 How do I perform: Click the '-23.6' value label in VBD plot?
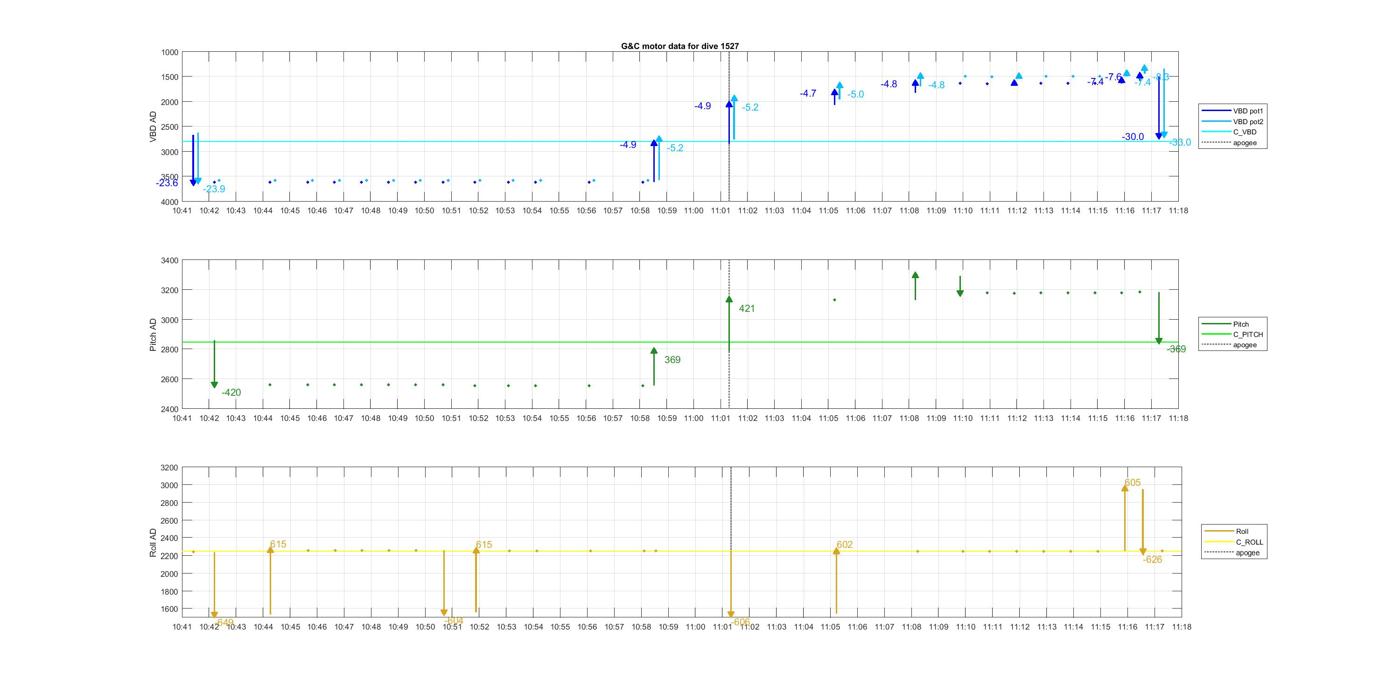[167, 183]
